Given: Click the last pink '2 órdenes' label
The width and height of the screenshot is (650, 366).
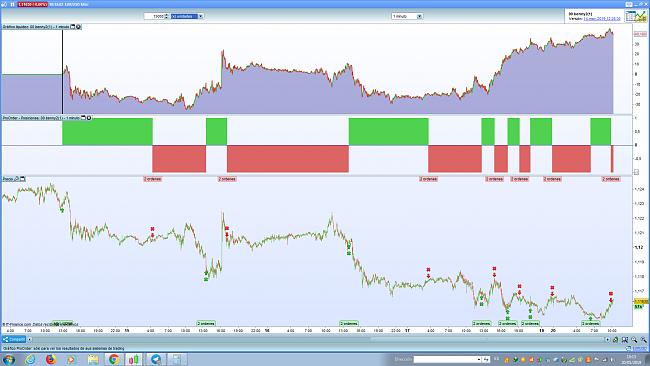Looking at the screenshot, I should point(611,179).
